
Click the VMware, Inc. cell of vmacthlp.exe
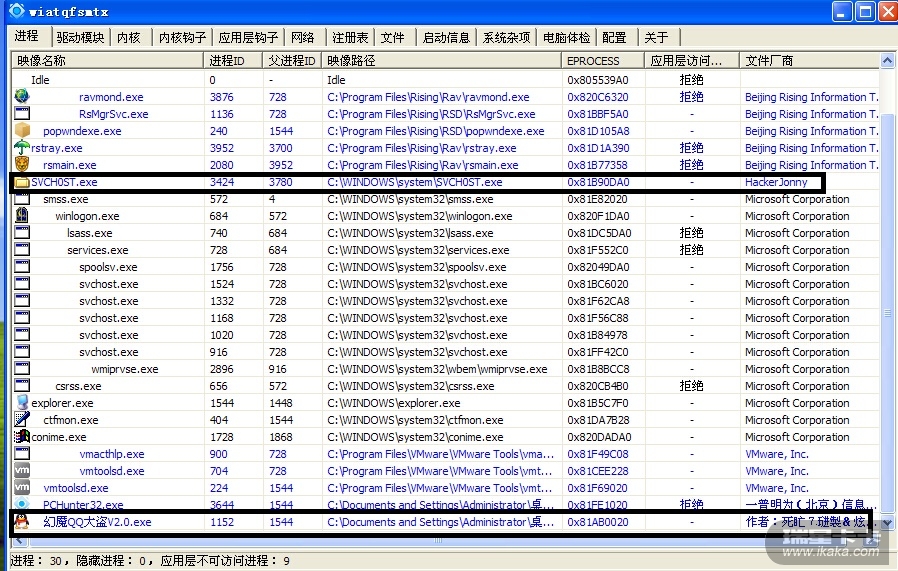777,454
